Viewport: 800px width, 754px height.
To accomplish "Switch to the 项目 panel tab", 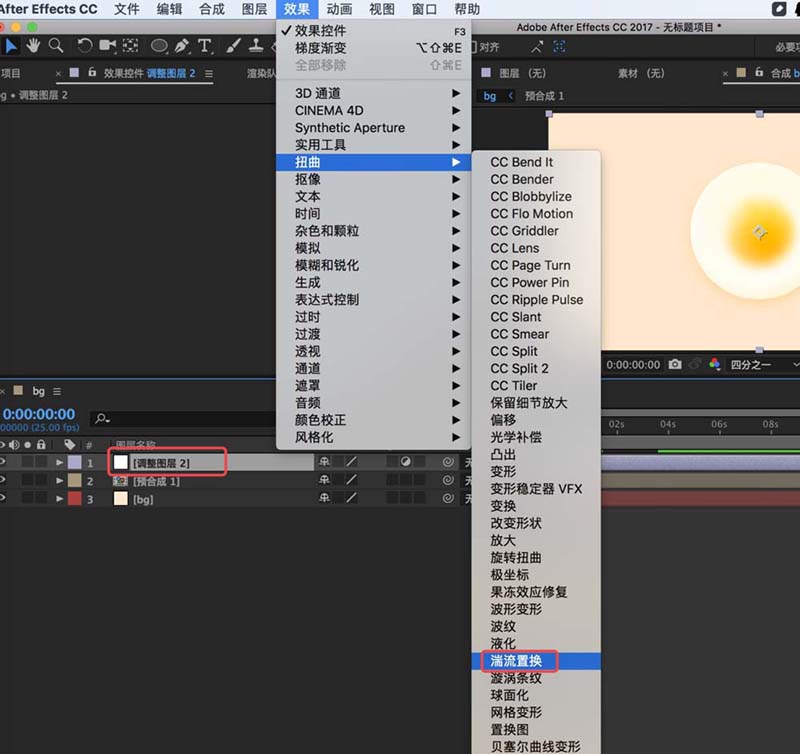I will [x=11, y=73].
